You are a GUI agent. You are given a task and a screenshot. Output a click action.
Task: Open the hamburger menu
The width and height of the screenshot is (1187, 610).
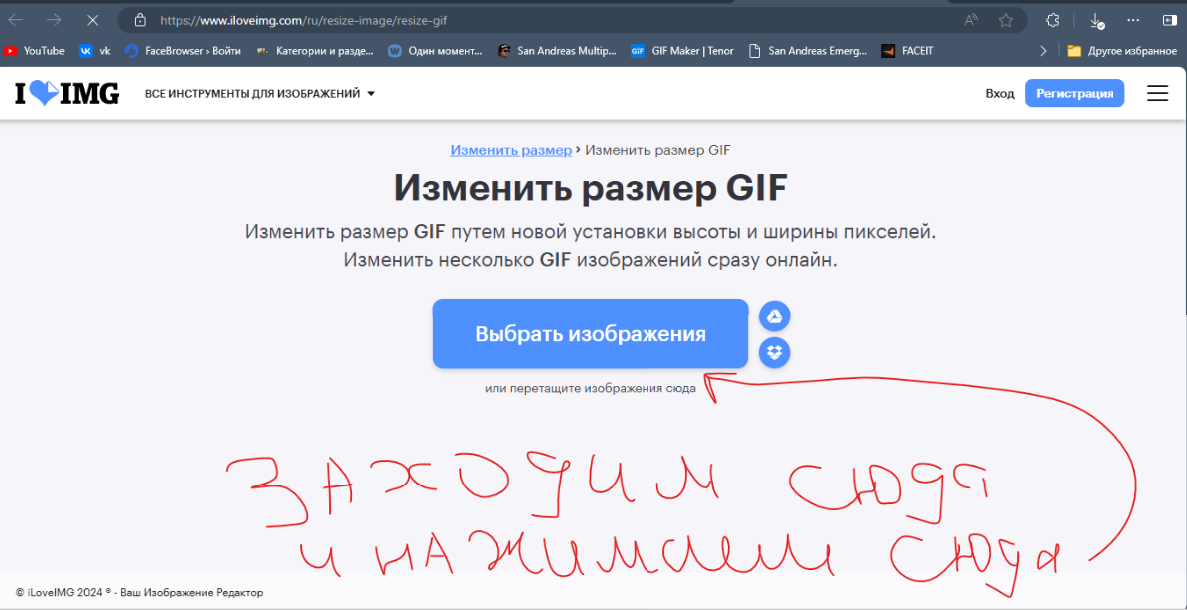tap(1157, 93)
